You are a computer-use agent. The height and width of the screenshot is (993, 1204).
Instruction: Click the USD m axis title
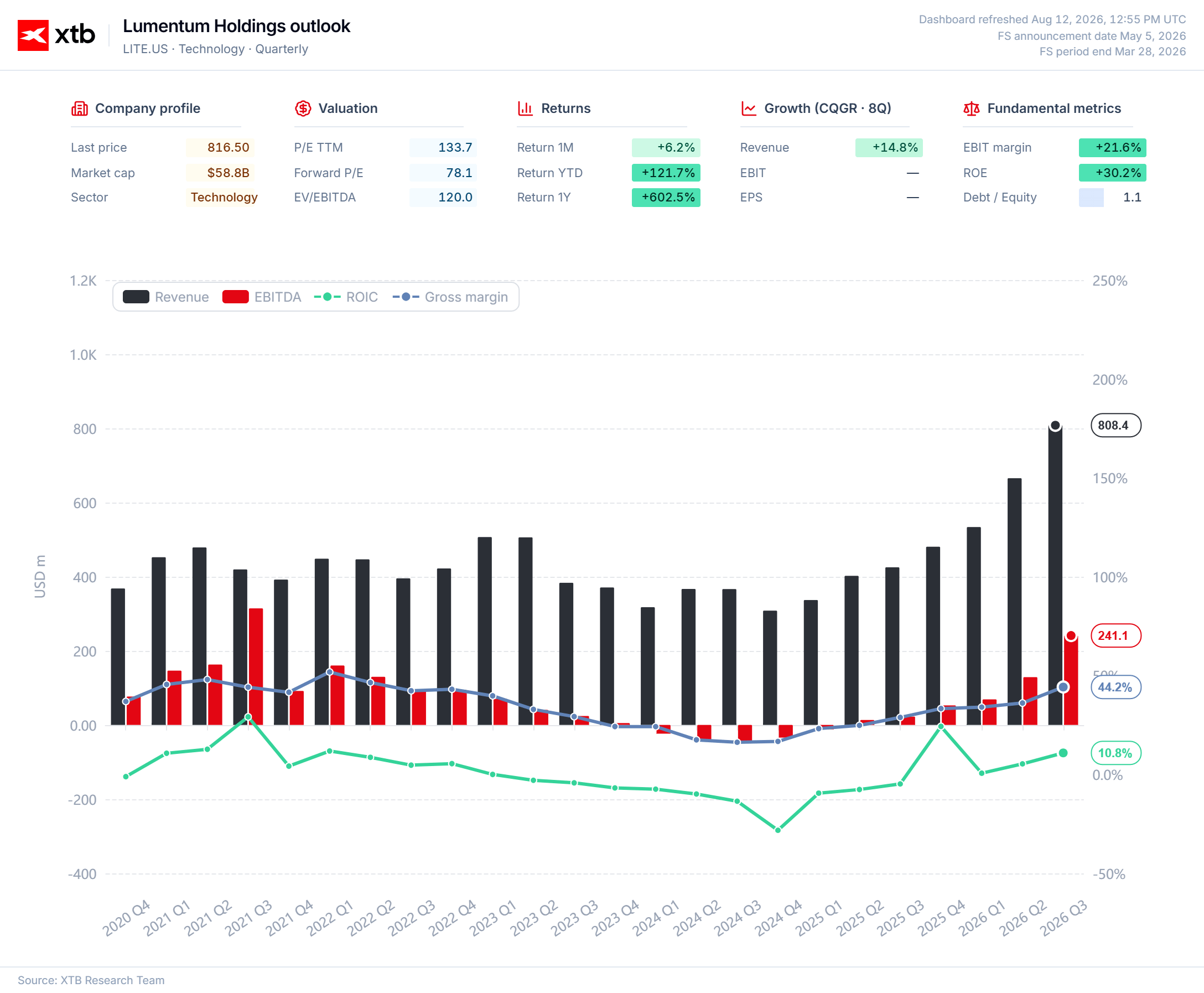40,577
